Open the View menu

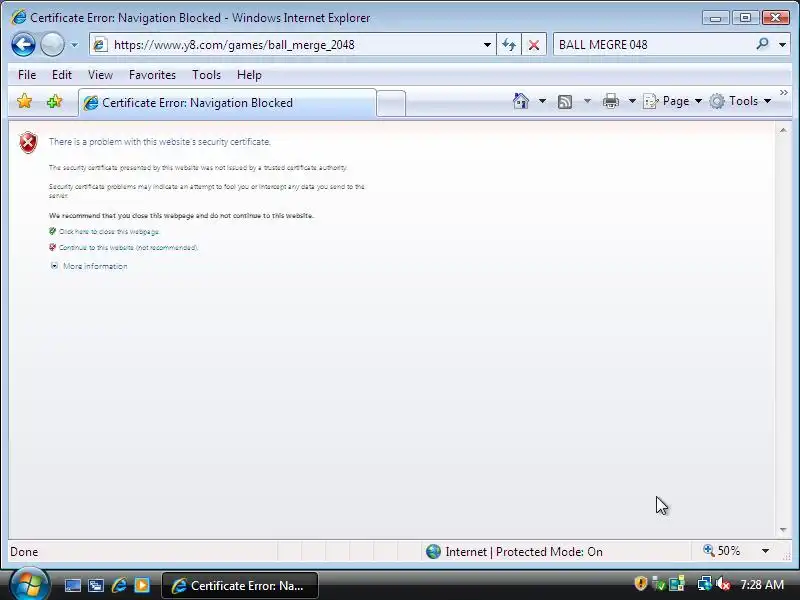click(x=100, y=75)
